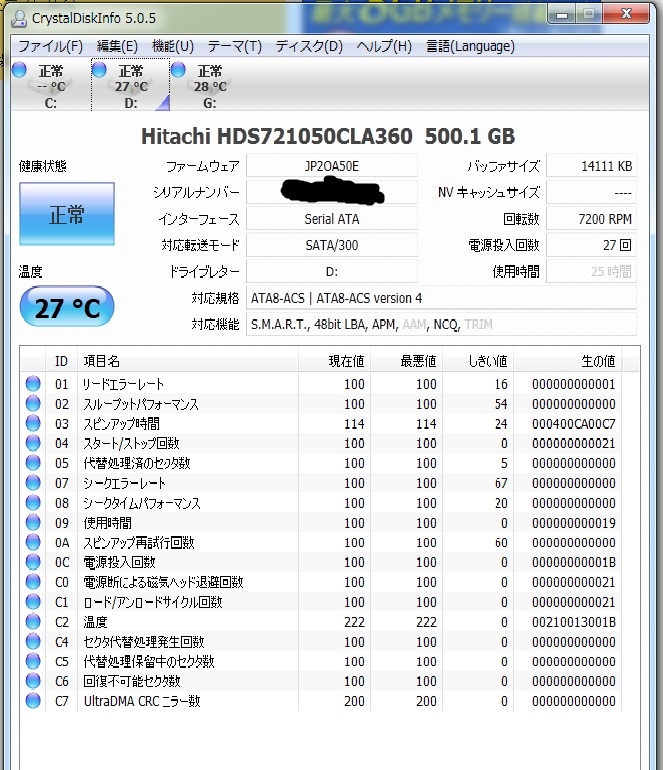Click the D: drive blue status orb

(99, 70)
